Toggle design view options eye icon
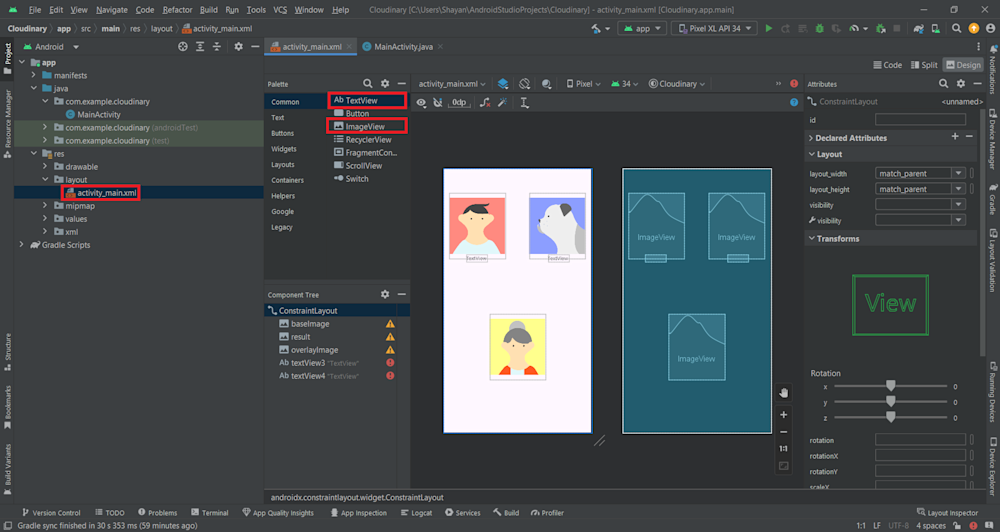 pyautogui.click(x=422, y=102)
